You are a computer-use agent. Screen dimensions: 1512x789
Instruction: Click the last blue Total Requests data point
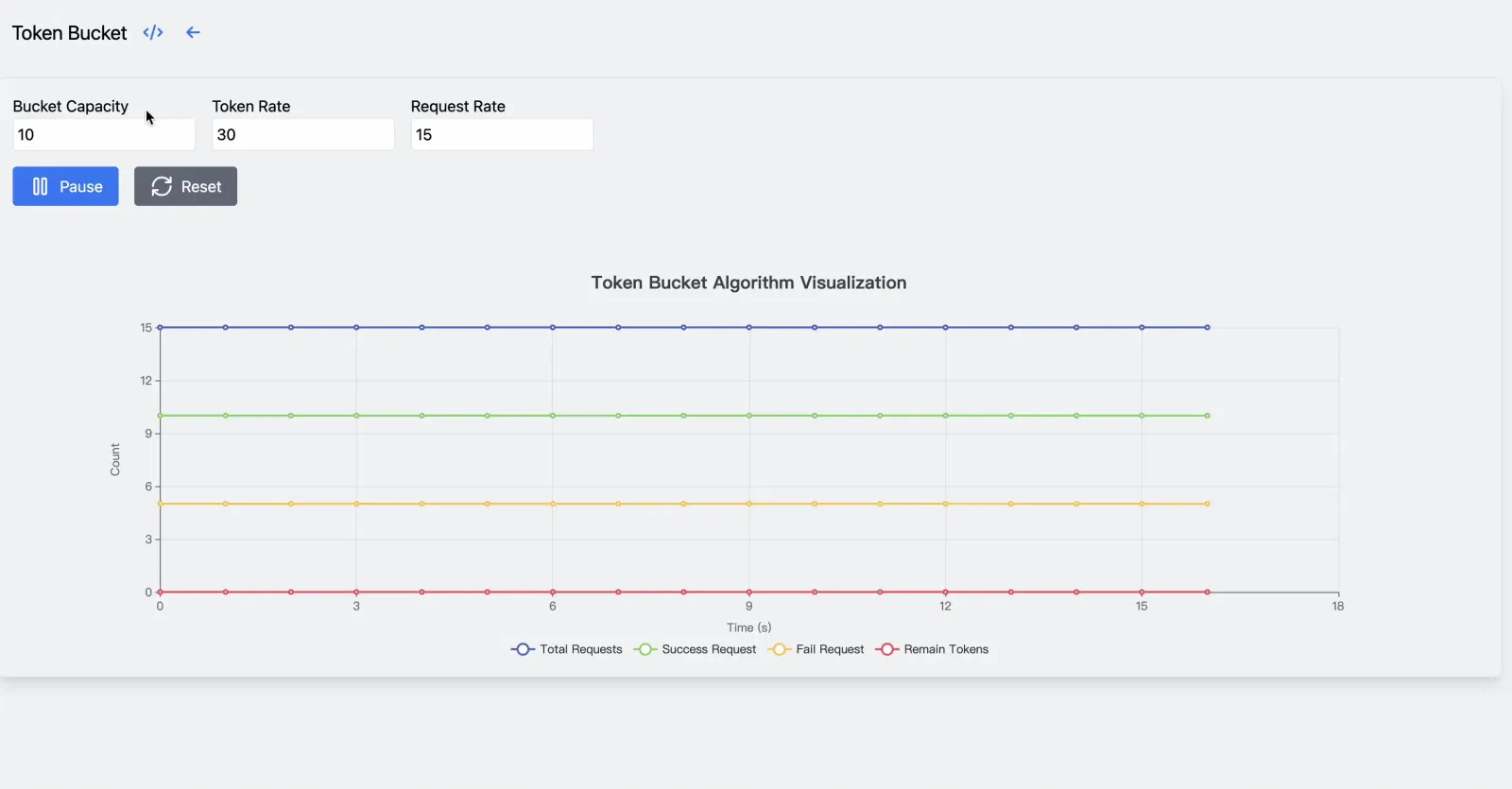click(x=1207, y=327)
